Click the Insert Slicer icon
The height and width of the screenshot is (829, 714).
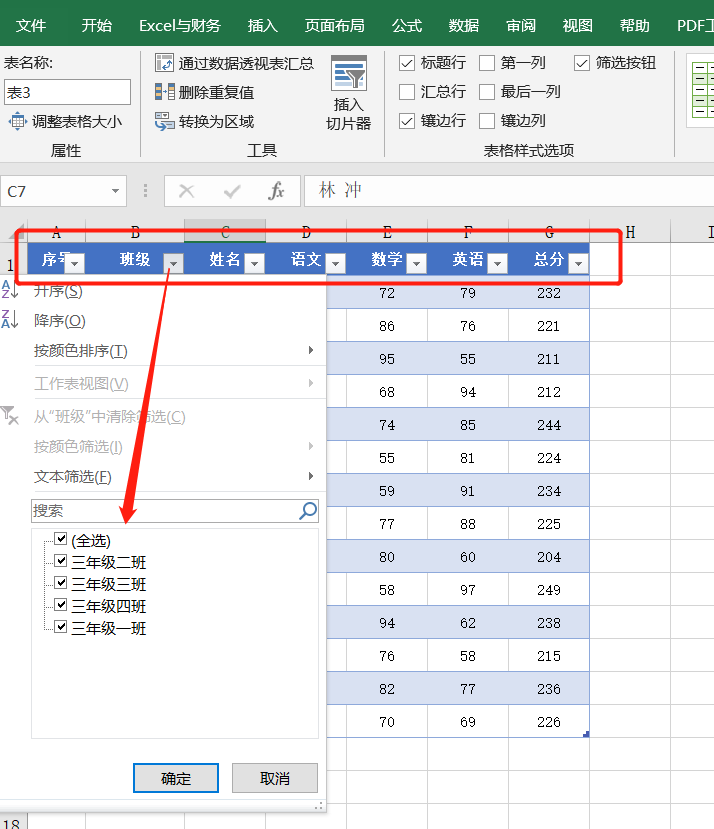point(348,76)
